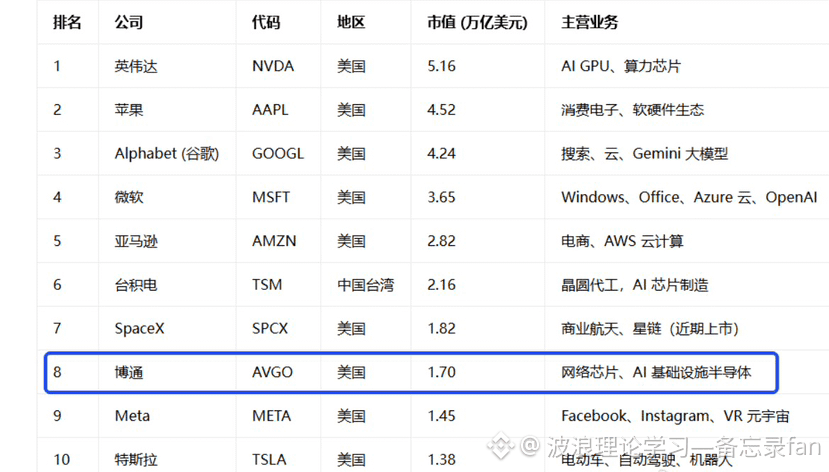Click the Facebook、Instagram、VR 元宇宙 cell
Viewport: 829px width, 472px height.
coord(675,416)
